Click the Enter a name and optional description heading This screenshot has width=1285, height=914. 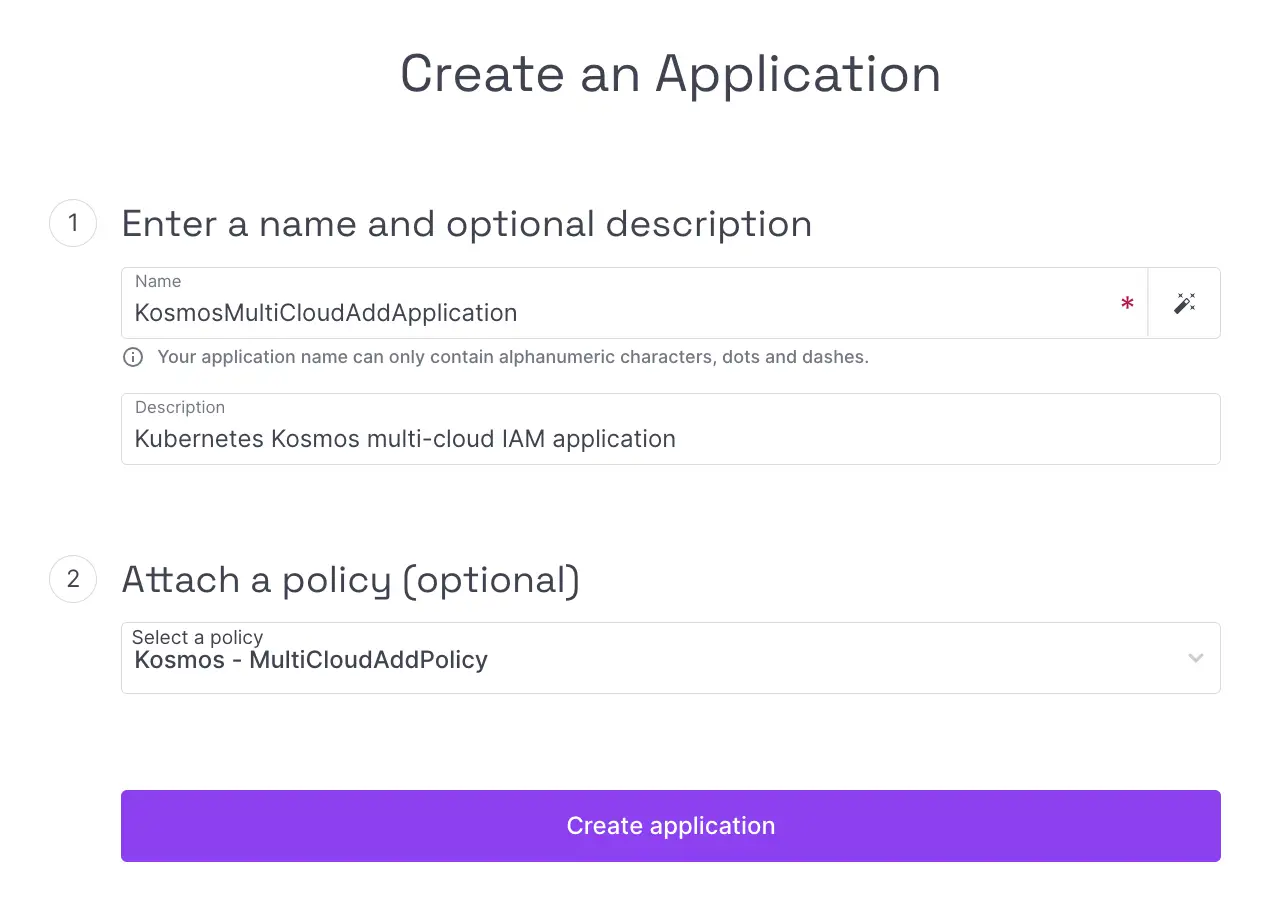pos(466,223)
